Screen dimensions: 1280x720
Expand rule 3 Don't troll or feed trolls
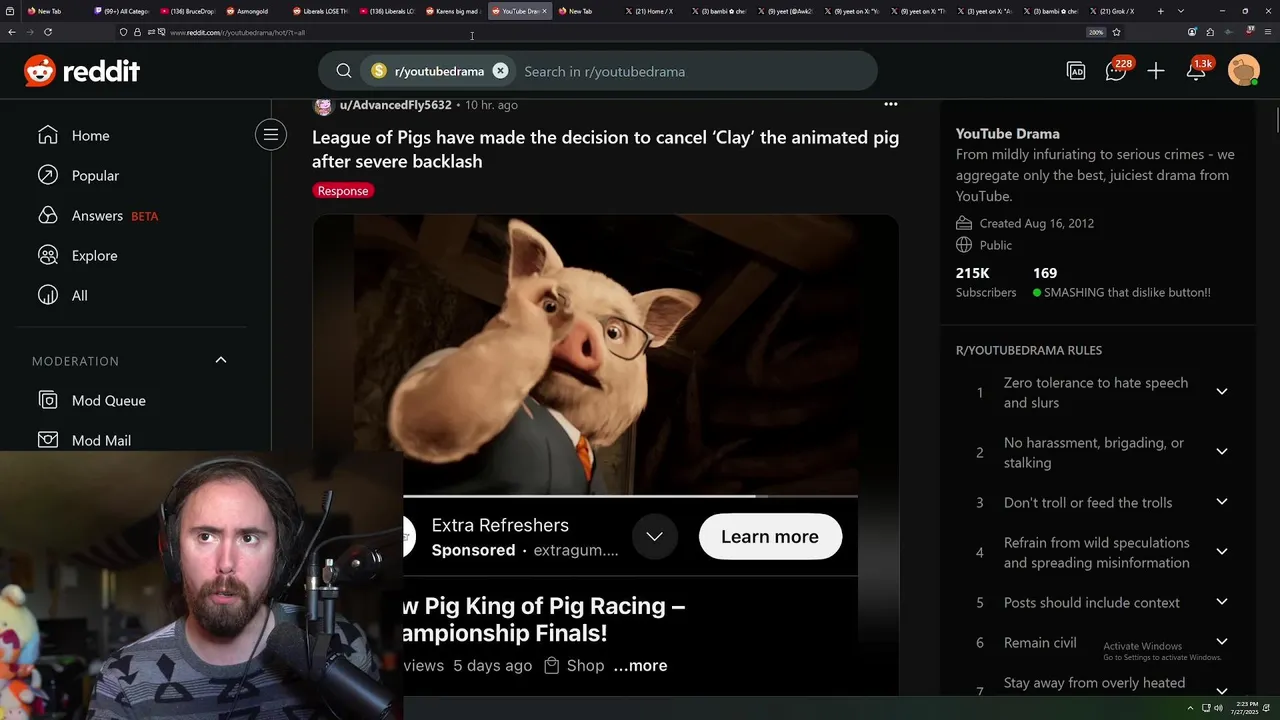[x=1222, y=502]
